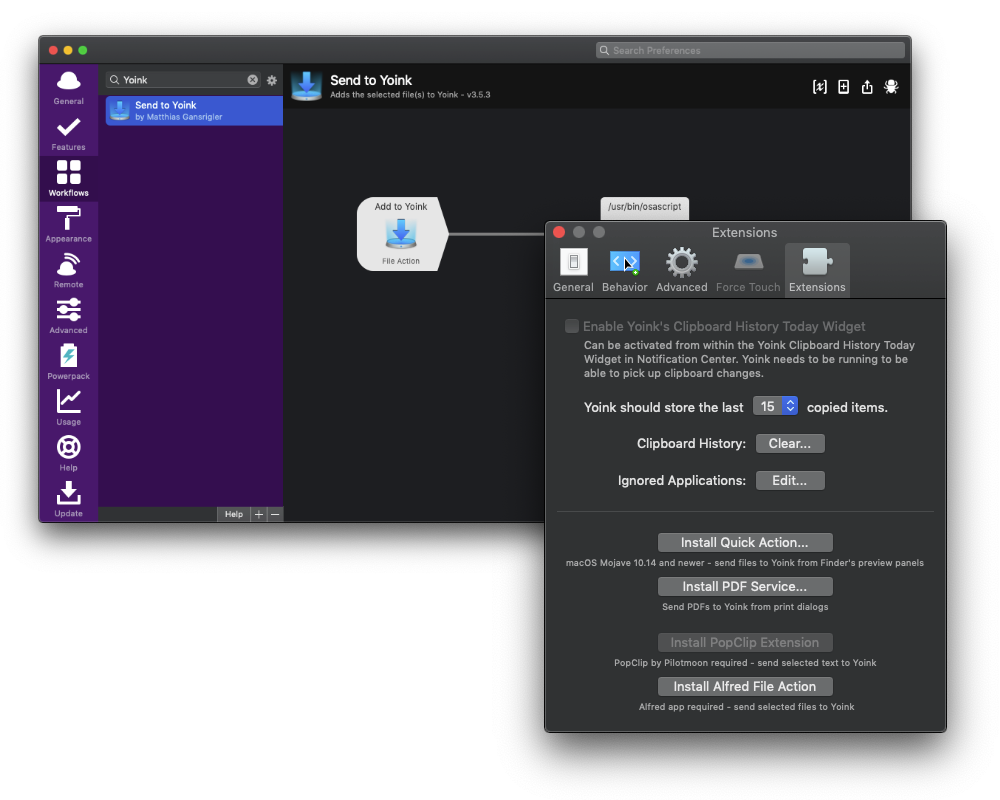Remove selected workflow with minus button

pyautogui.click(x=275, y=514)
